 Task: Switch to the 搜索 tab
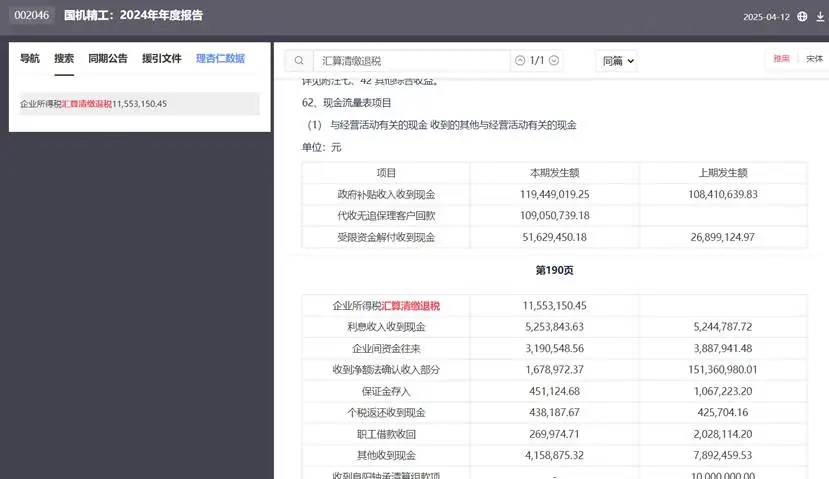64,58
